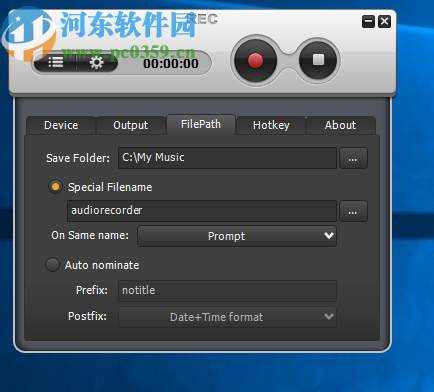Click the Save Folder path field
The height and width of the screenshot is (392, 434).
227,158
